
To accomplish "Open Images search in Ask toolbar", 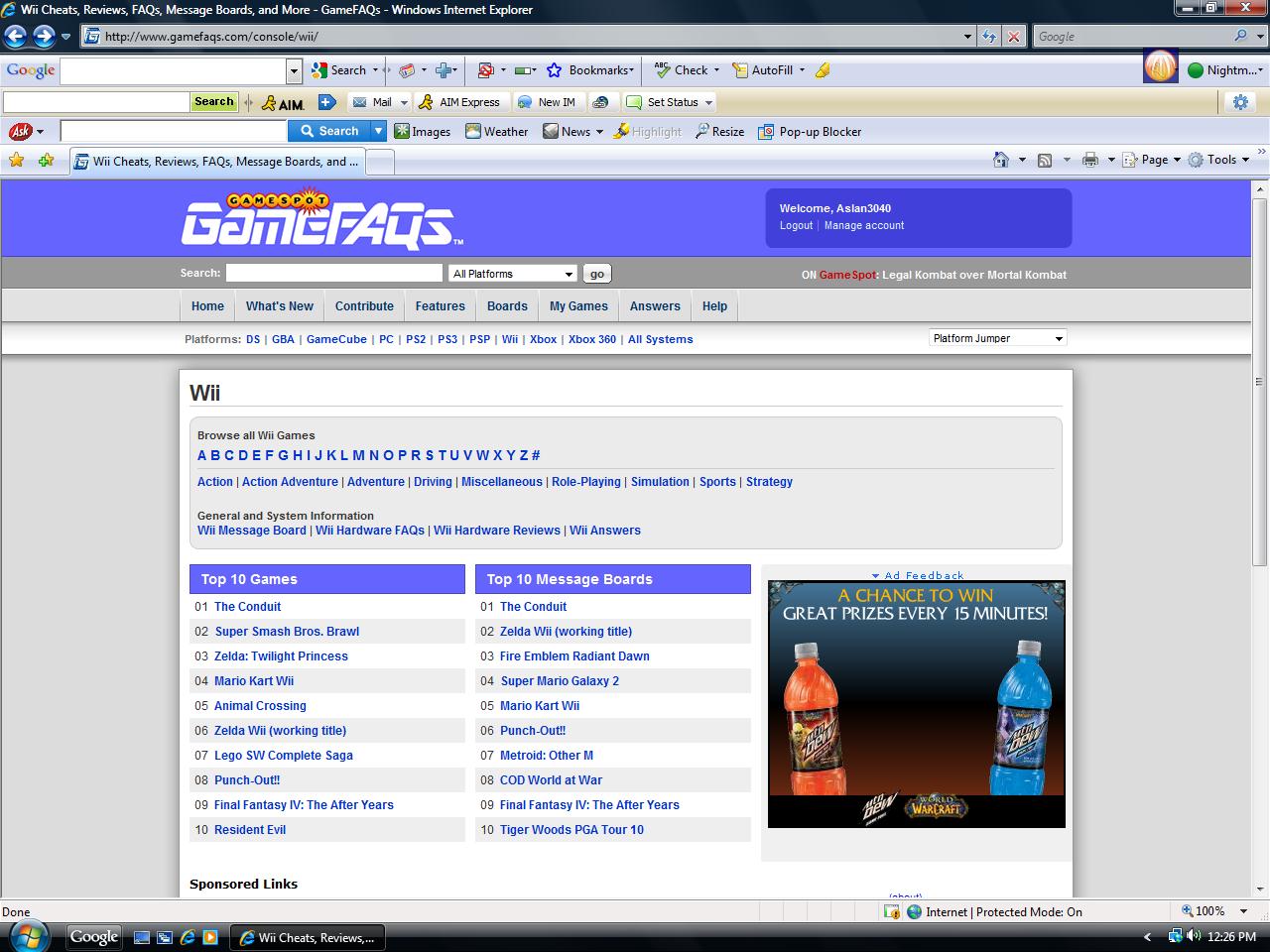I will (x=423, y=131).
